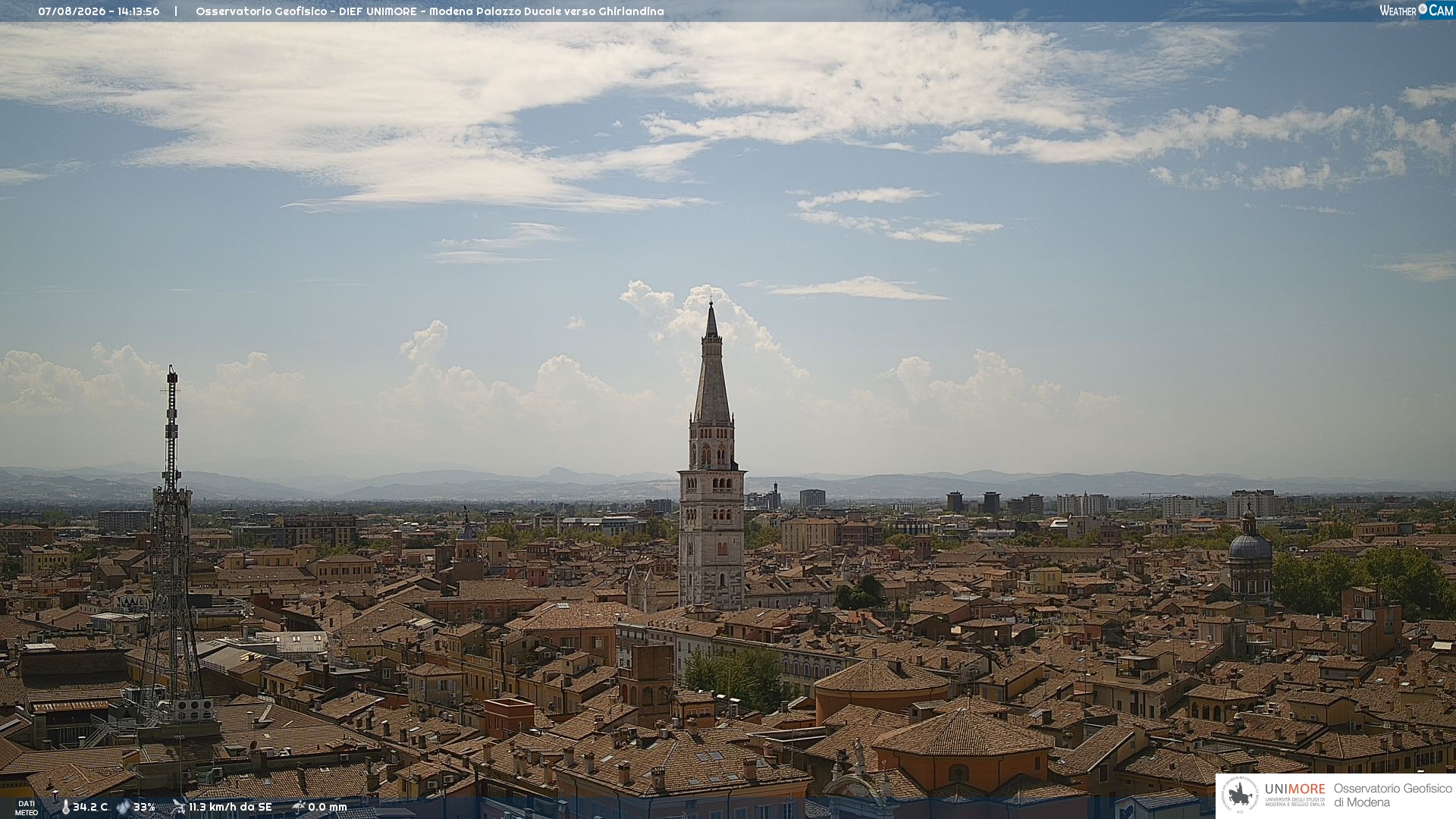This screenshot has width=1456, height=819.
Task: Click the WeatherCam logo
Action: [1416, 10]
